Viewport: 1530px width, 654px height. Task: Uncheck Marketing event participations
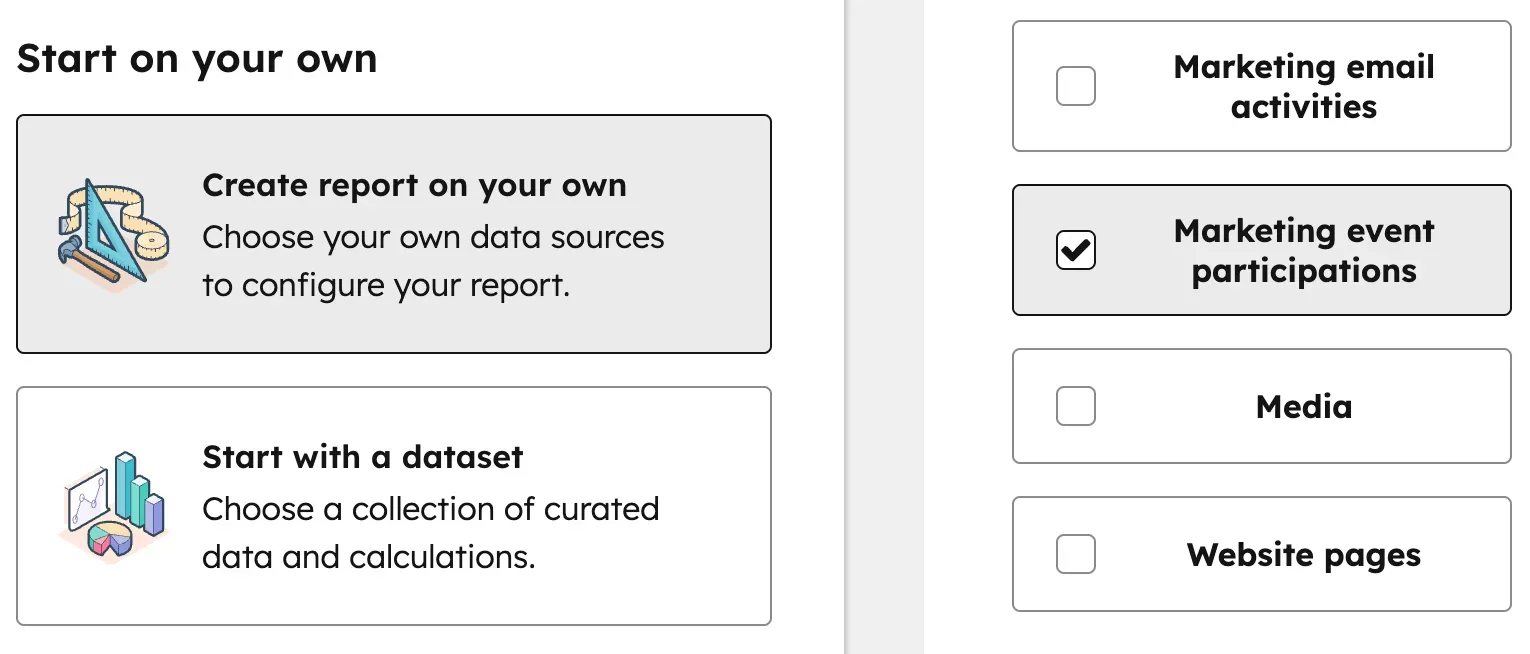(x=1075, y=250)
